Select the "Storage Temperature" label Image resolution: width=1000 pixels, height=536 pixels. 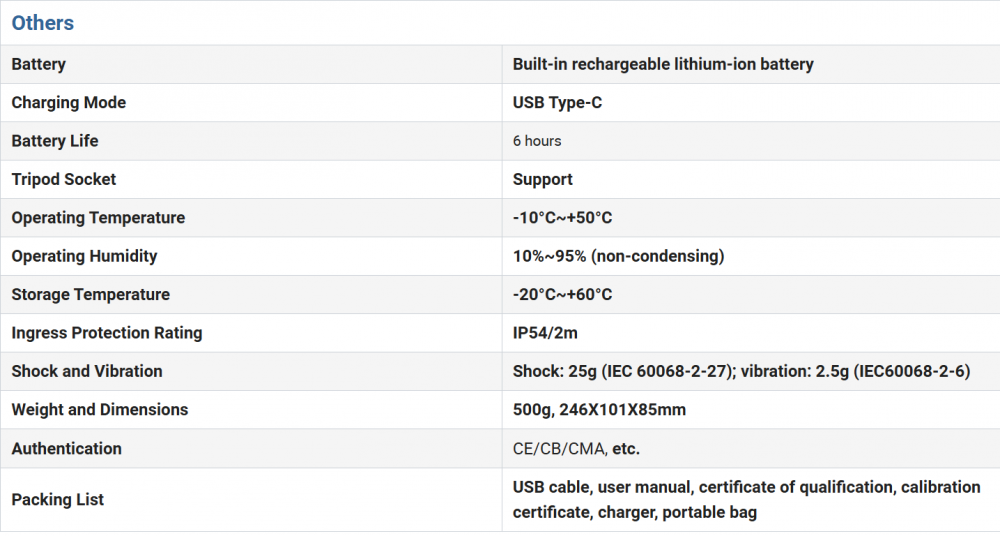[91, 295]
